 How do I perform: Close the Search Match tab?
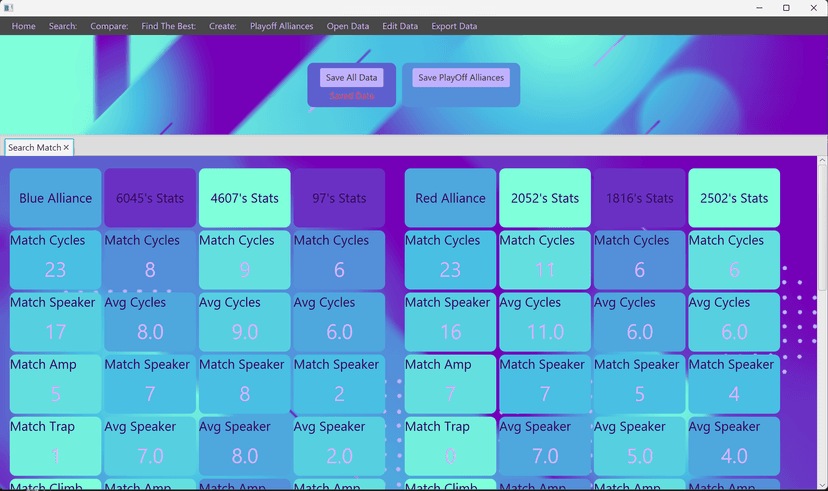(67, 148)
